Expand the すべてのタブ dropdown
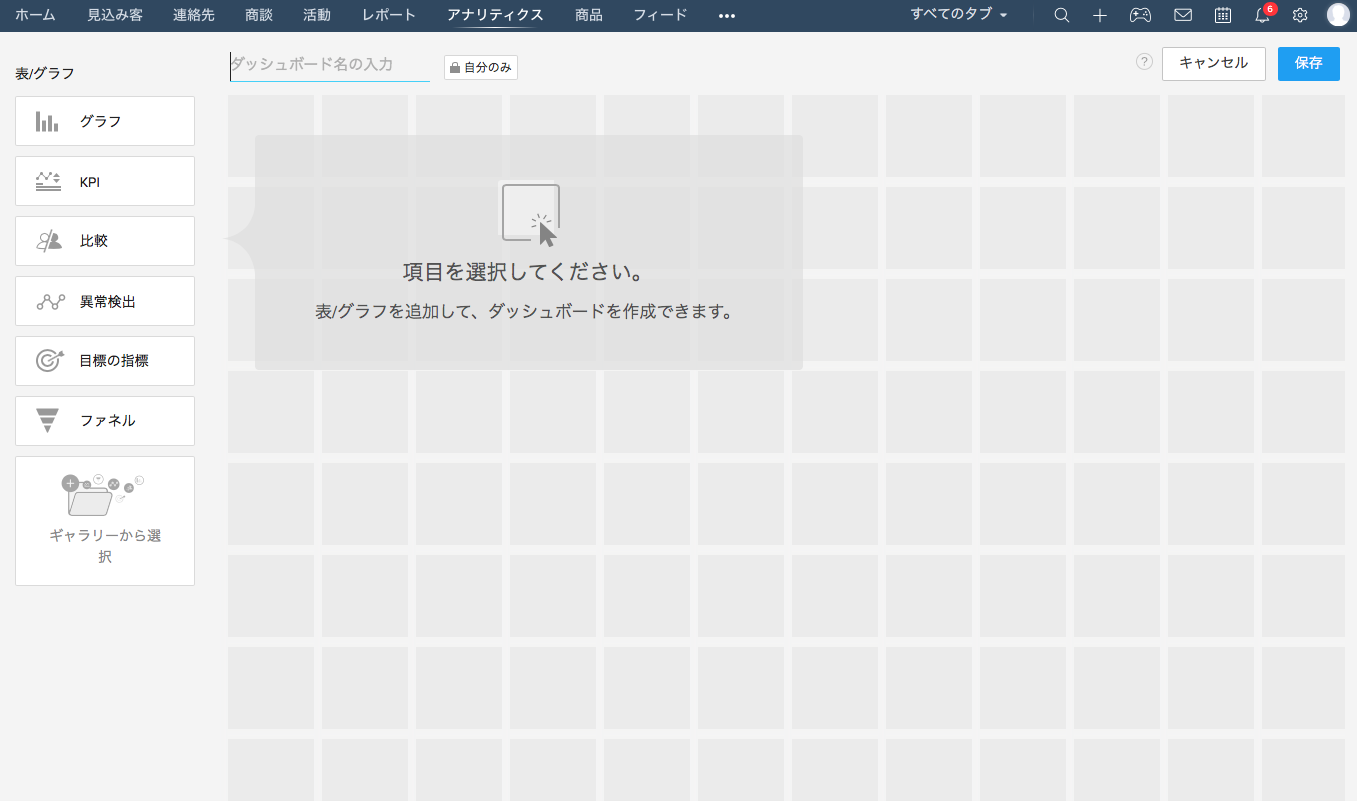The width and height of the screenshot is (1357, 801). pos(959,15)
